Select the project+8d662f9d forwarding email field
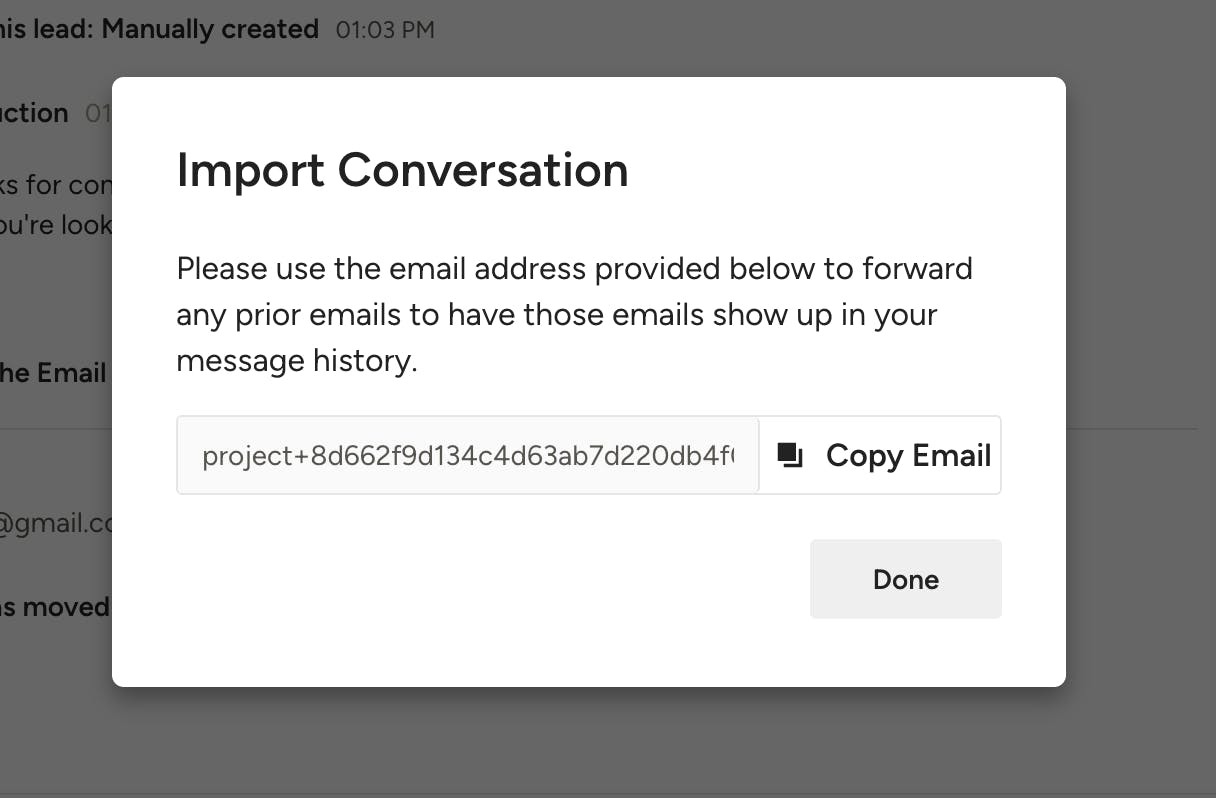The image size is (1216, 798). click(467, 456)
